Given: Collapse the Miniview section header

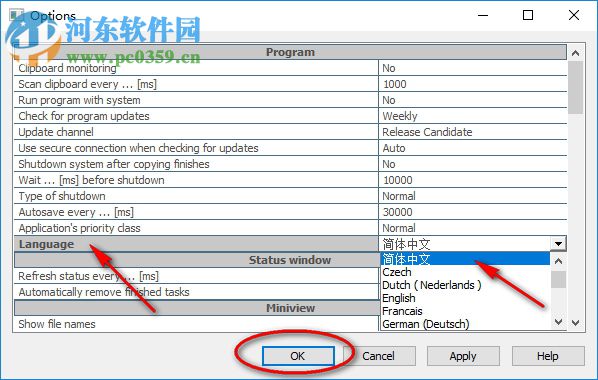Looking at the screenshot, I should (x=196, y=308).
